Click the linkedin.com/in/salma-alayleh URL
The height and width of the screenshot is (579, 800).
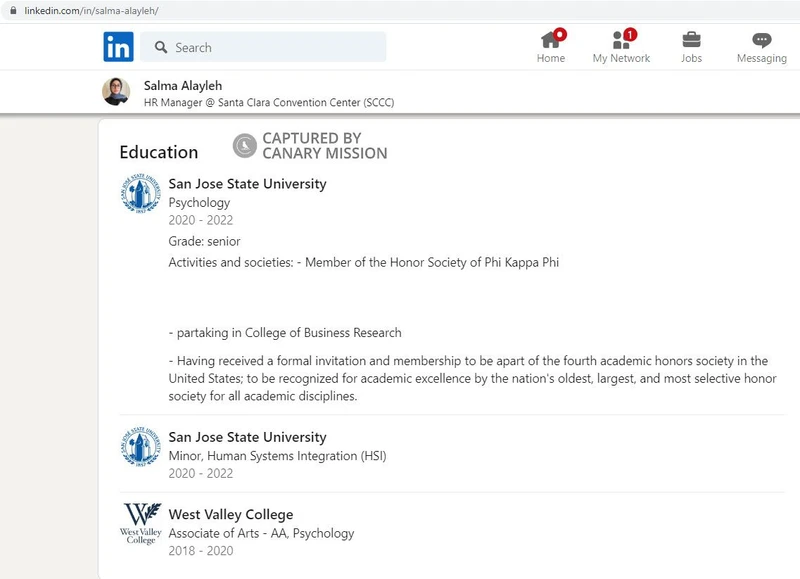coord(91,11)
